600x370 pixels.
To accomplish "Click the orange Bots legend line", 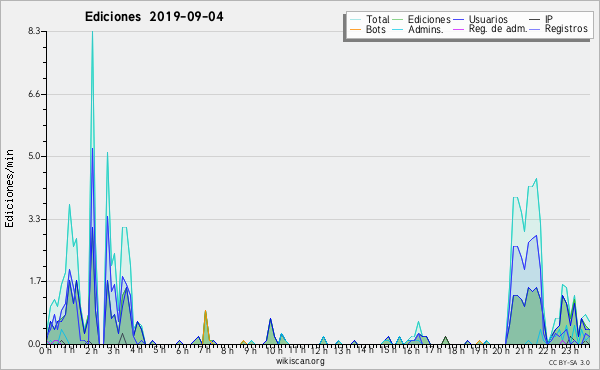I will coord(355,29).
